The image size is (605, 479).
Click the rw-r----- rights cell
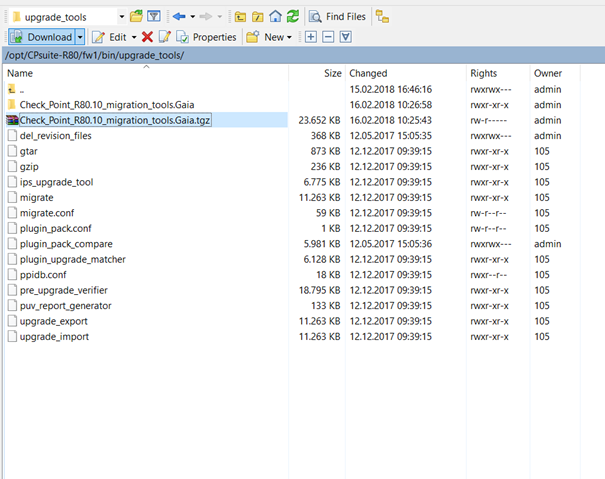[x=488, y=120]
